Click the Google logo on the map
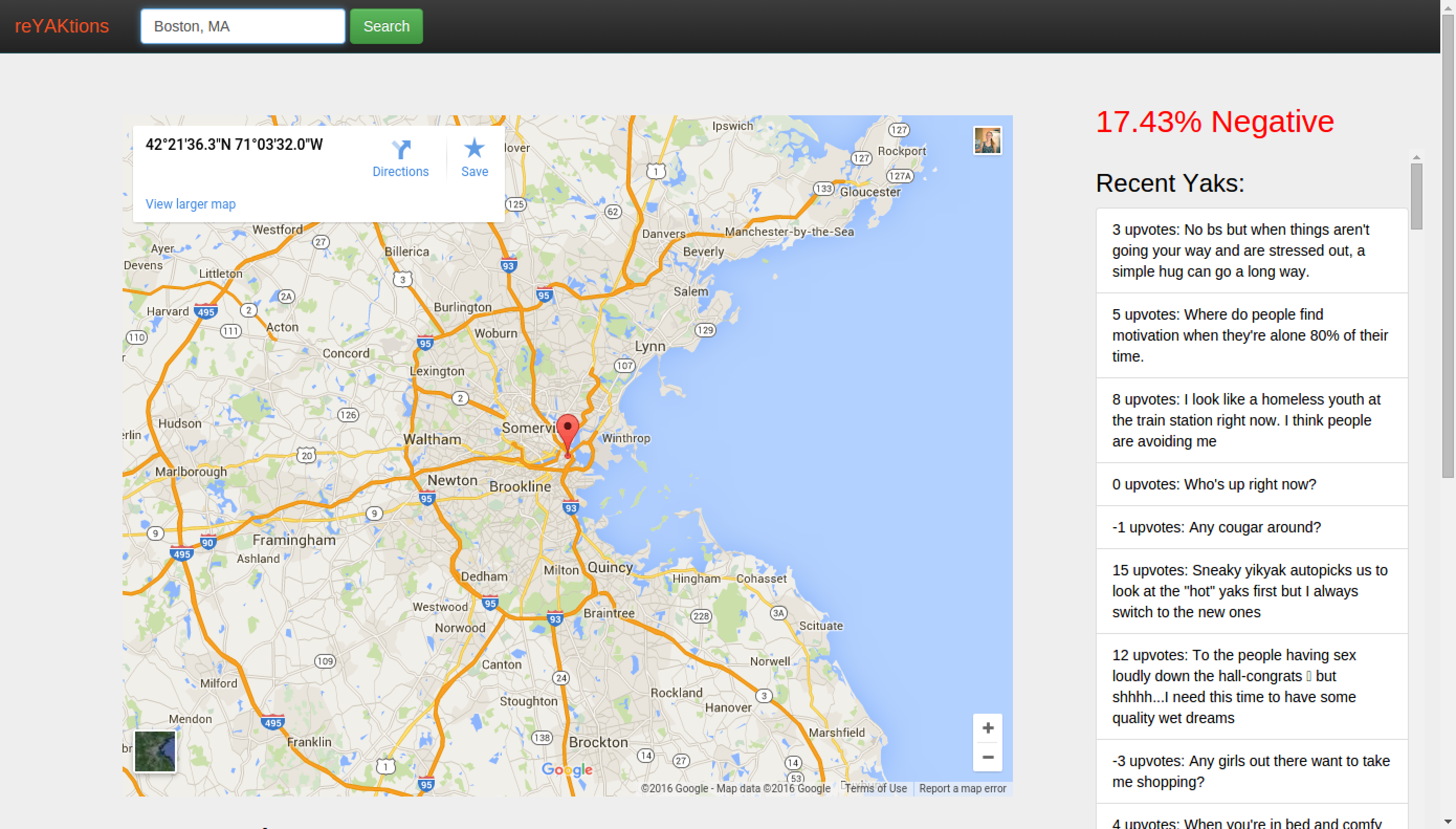The width and height of the screenshot is (1456, 829). [x=567, y=770]
